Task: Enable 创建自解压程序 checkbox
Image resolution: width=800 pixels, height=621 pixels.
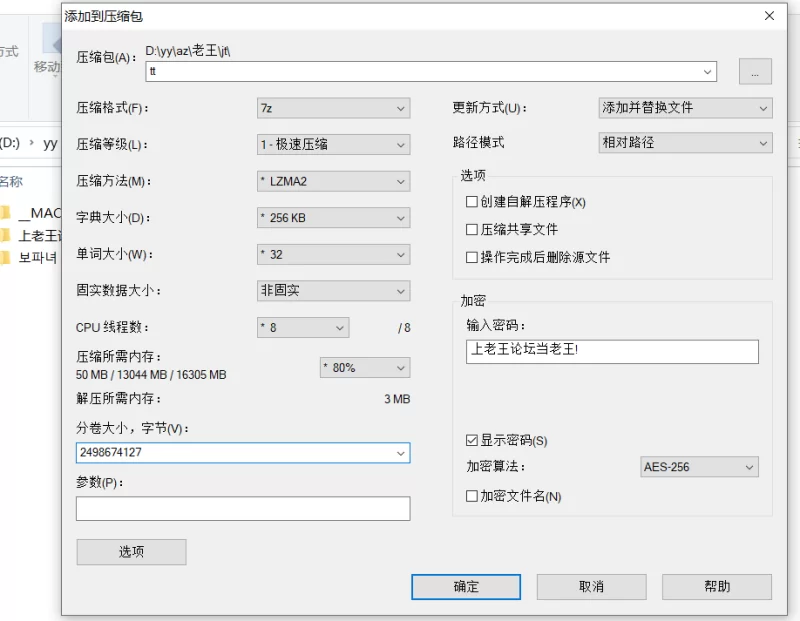Action: point(472,202)
